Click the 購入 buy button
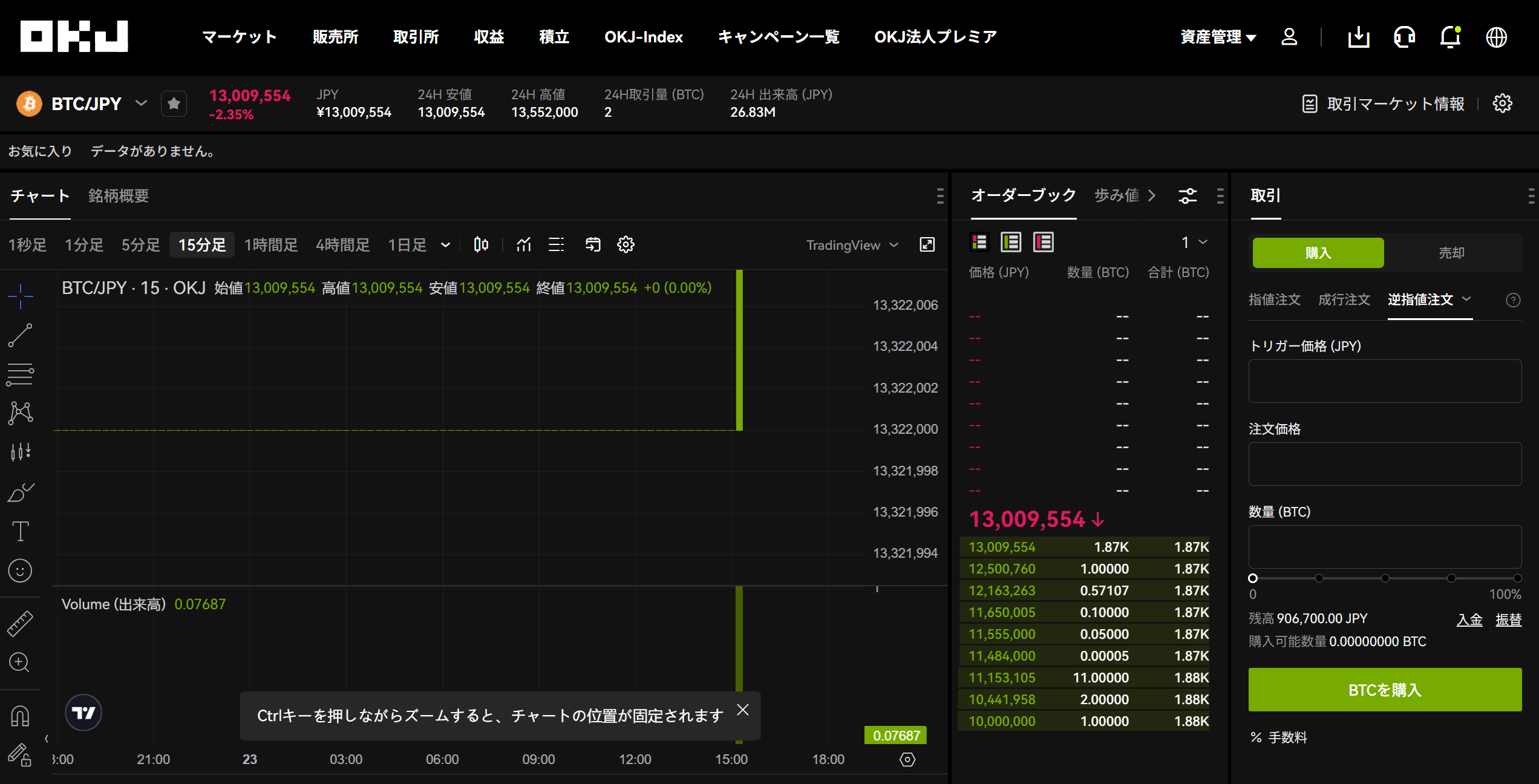Screen dimensions: 1539x784 1318,253
